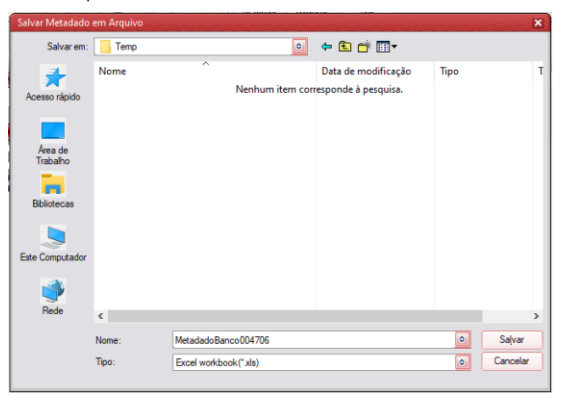Create a new folder
Screen dimensions: 562x401
[364, 47]
